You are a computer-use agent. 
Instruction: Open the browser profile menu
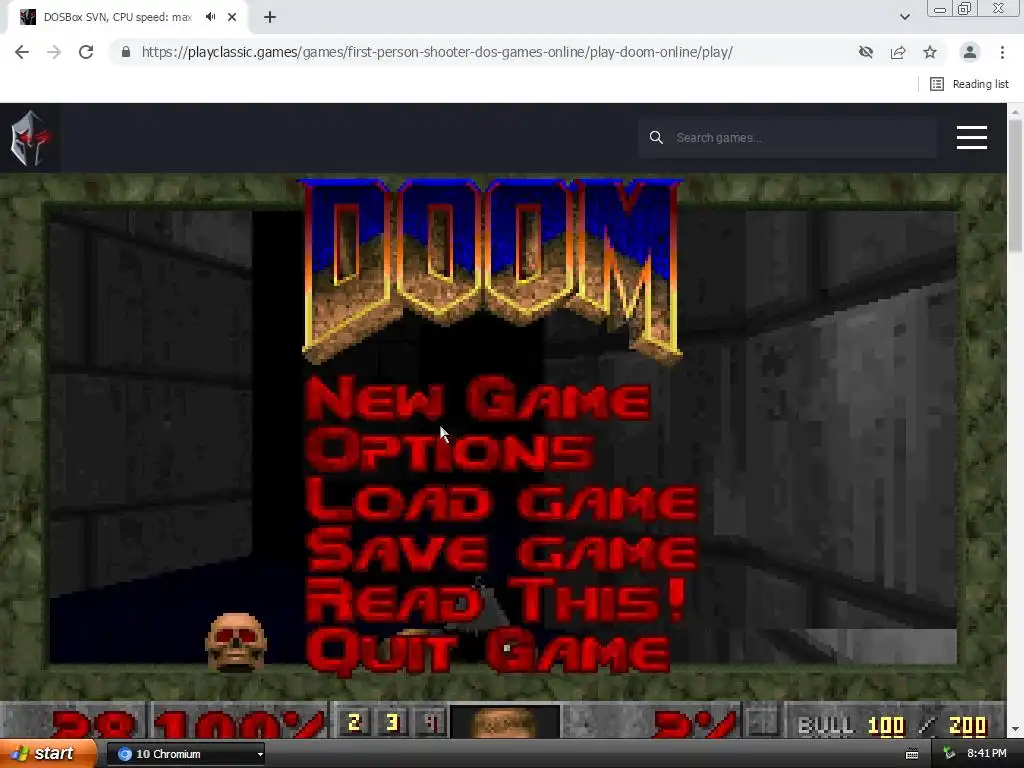[x=970, y=52]
